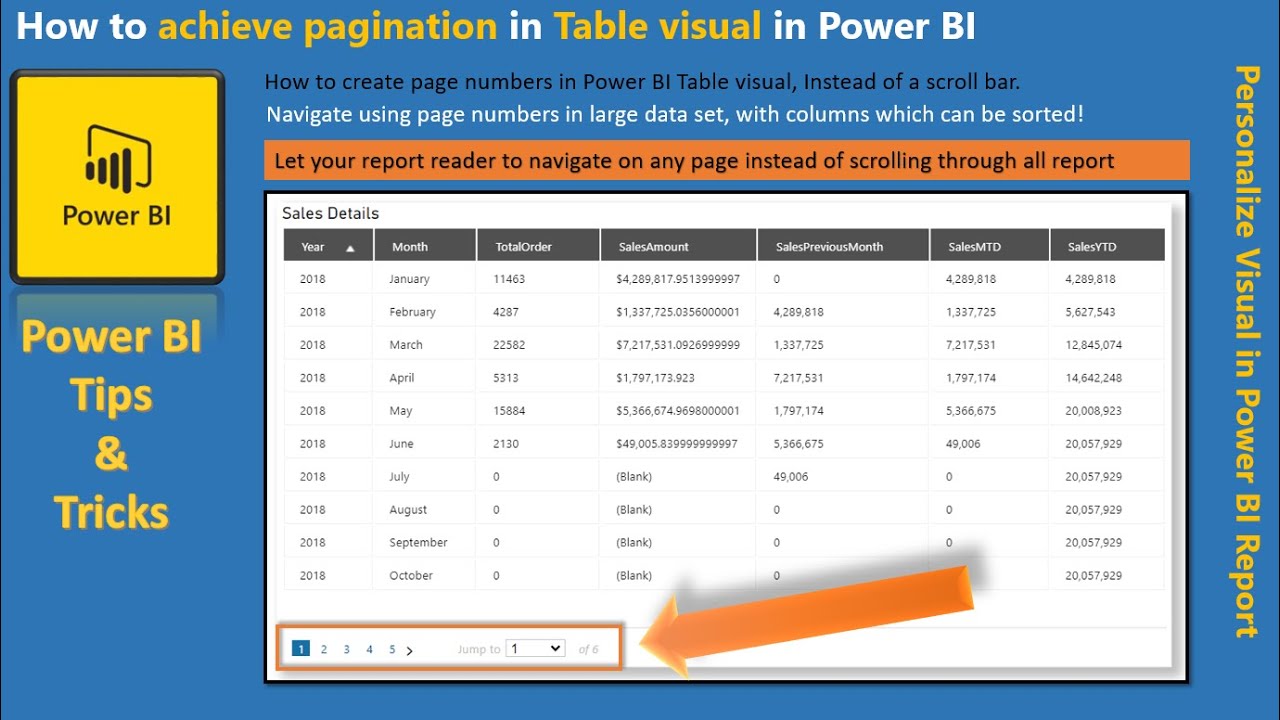1280x720 pixels.
Task: Sort by the SalesPreviousMonth column header
Action: 843,245
